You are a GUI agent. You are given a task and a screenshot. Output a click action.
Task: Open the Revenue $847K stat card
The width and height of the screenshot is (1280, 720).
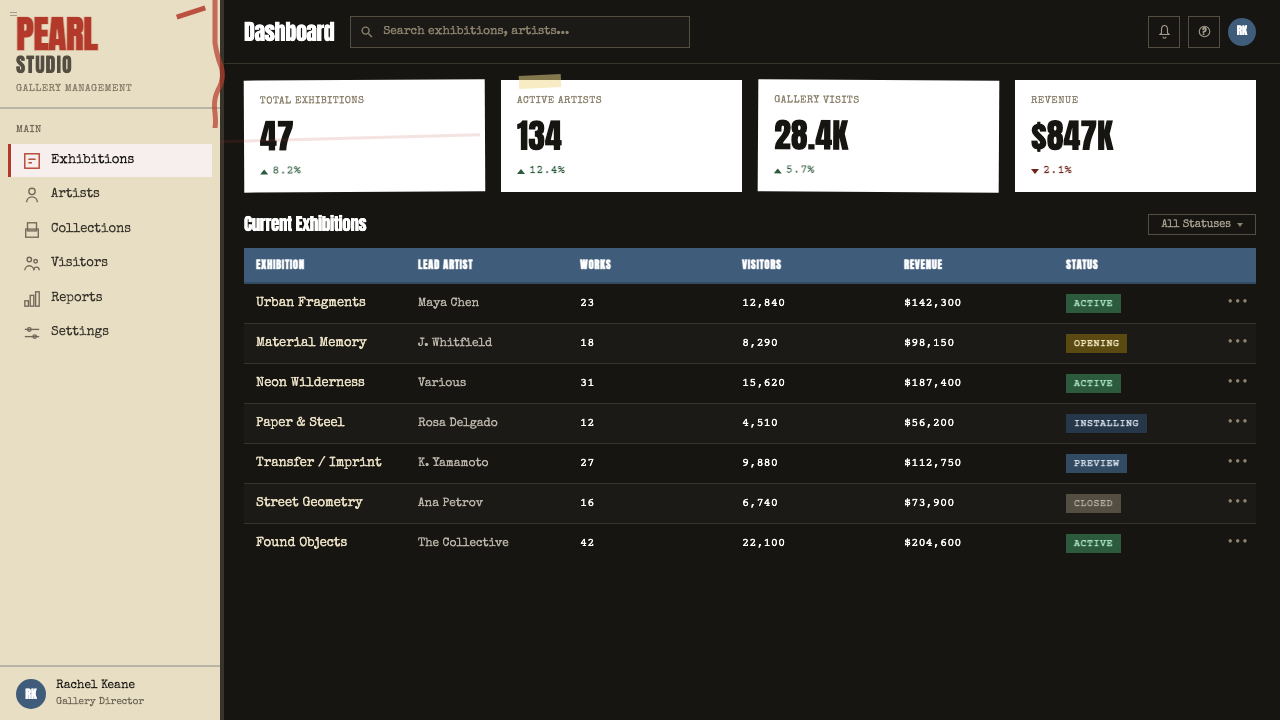(1135, 136)
